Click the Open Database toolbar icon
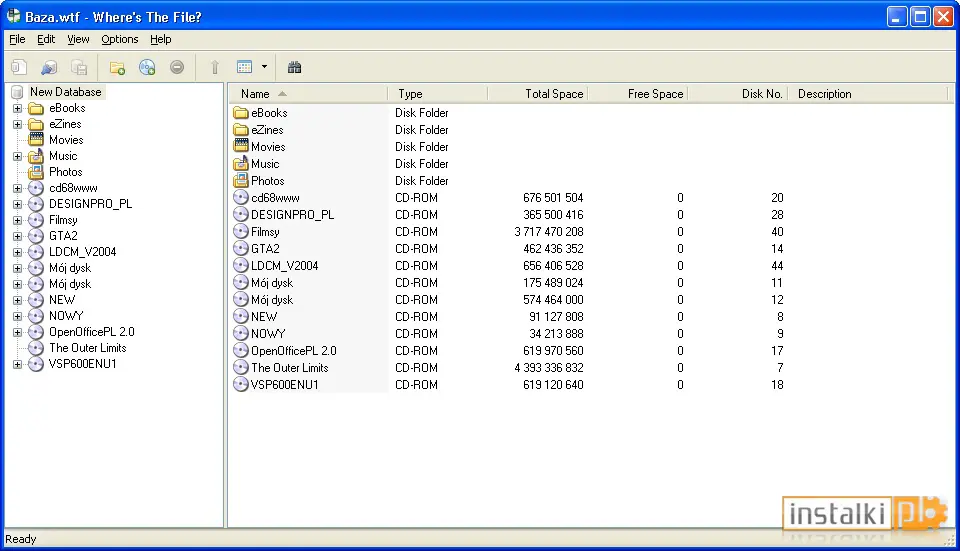 pyautogui.click(x=49, y=67)
